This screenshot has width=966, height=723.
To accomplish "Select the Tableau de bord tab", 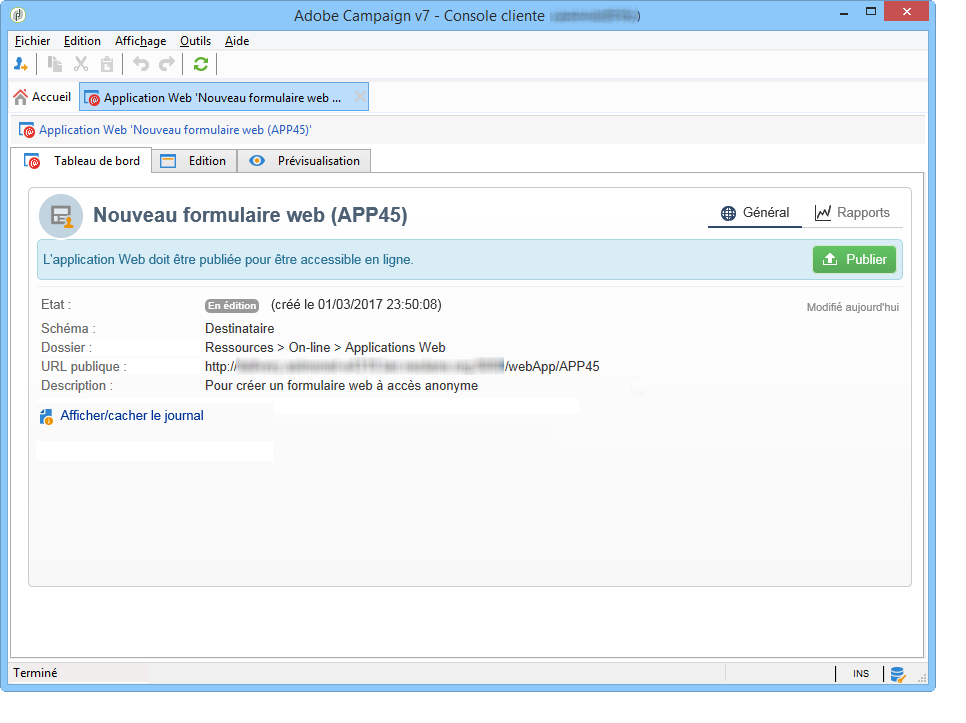I will [81, 161].
